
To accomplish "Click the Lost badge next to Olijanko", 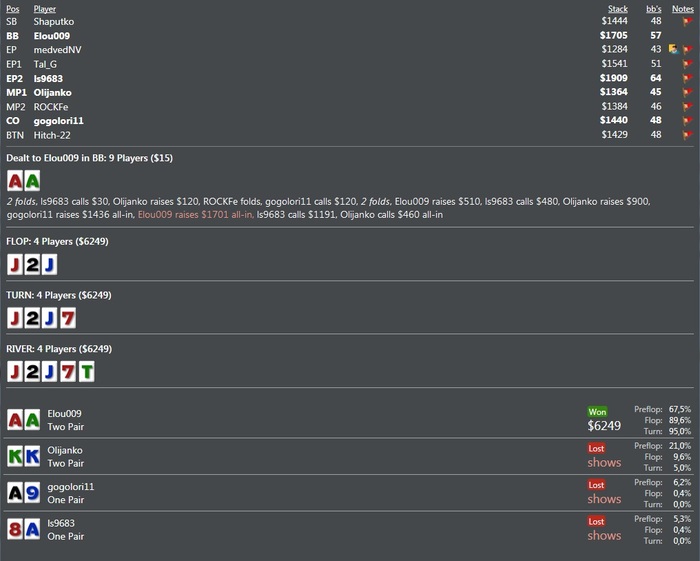I will coord(596,449).
